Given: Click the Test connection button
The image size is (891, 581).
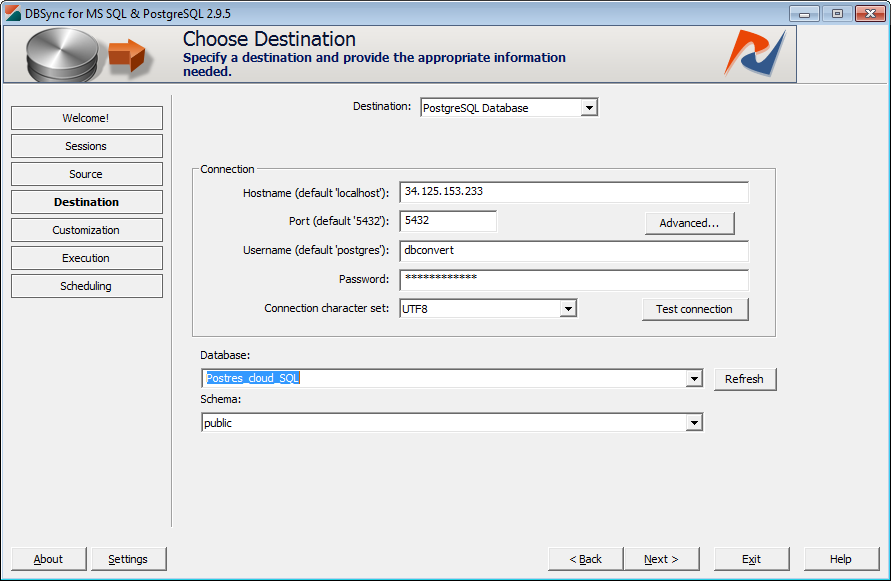Looking at the screenshot, I should pyautogui.click(x=694, y=309).
